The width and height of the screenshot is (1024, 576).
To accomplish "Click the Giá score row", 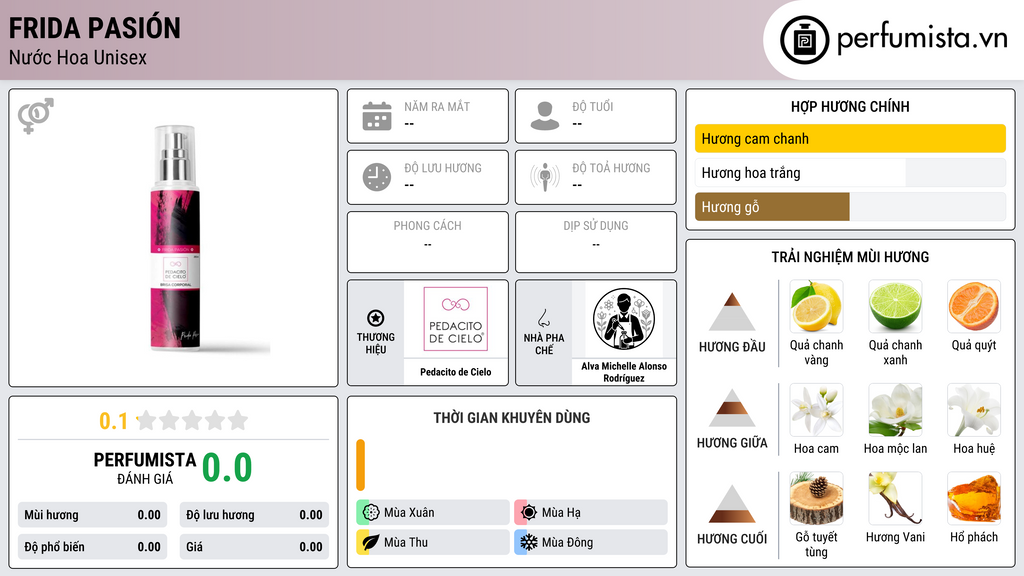I will pos(254,547).
